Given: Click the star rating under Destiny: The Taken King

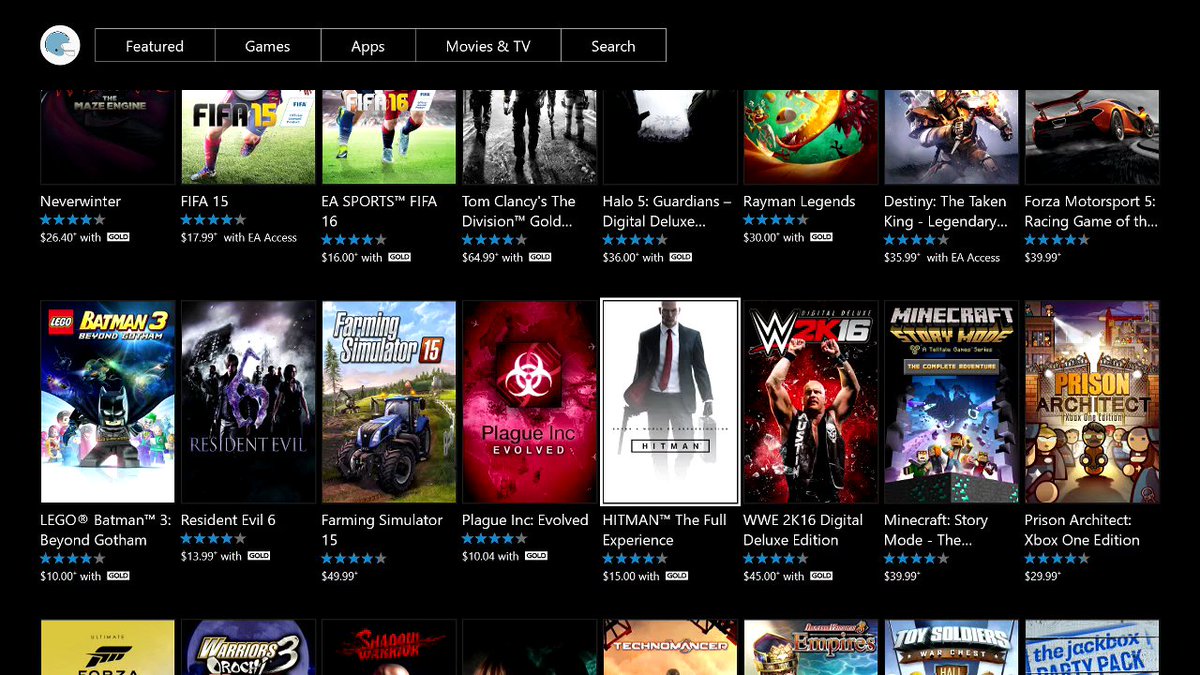Looking at the screenshot, I should (917, 240).
